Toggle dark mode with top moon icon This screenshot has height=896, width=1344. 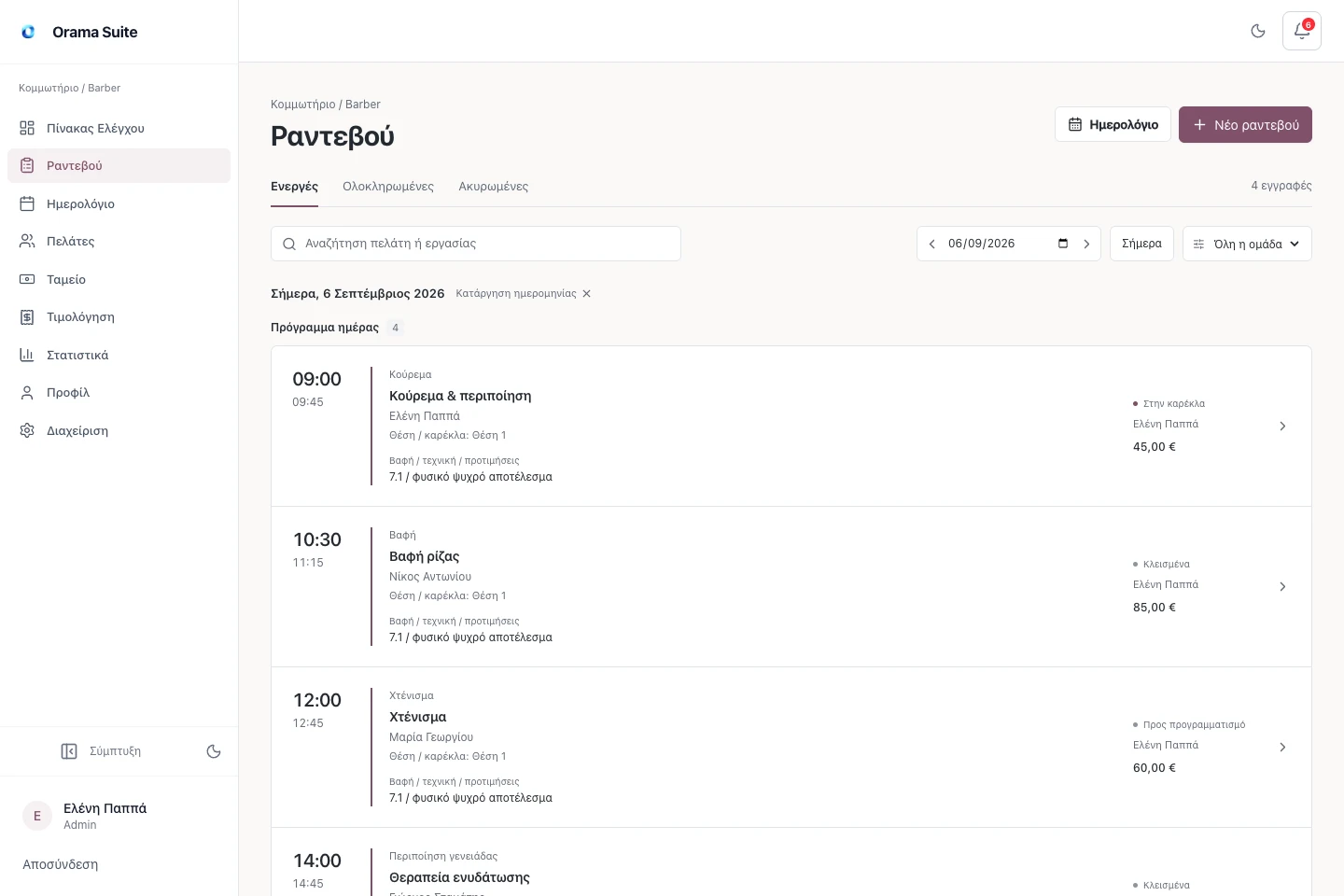coord(1258,31)
